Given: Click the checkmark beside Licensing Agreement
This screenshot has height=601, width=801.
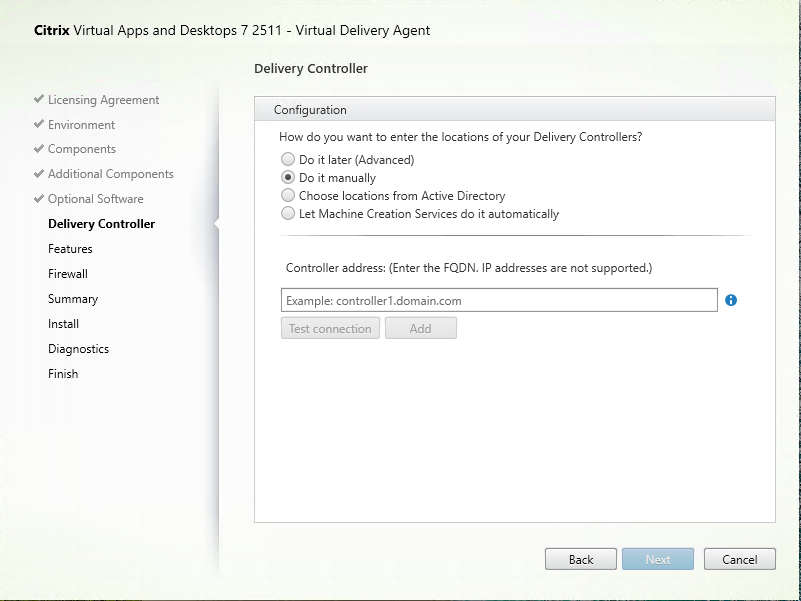Looking at the screenshot, I should 39,100.
